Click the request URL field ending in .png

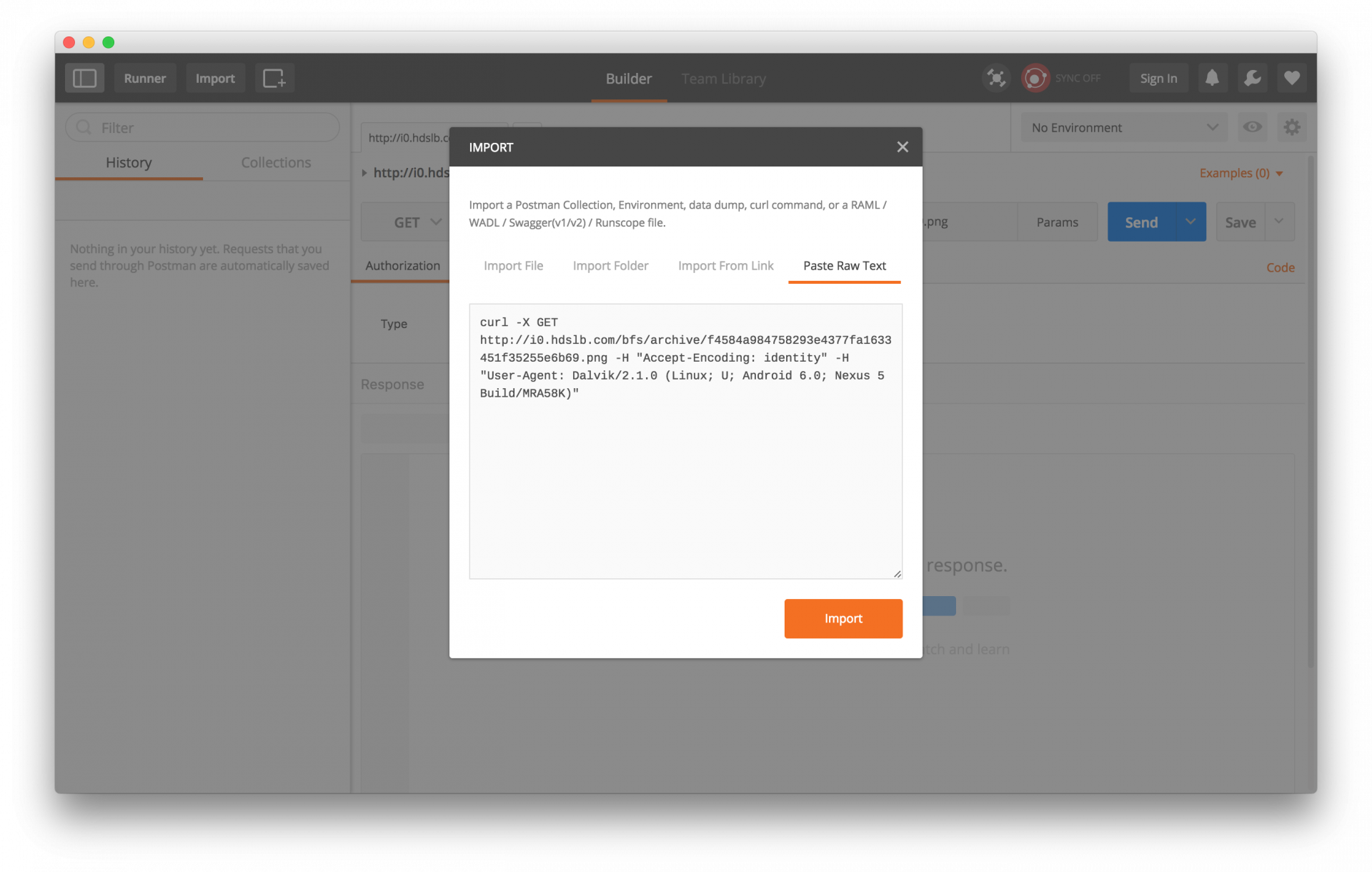point(969,222)
